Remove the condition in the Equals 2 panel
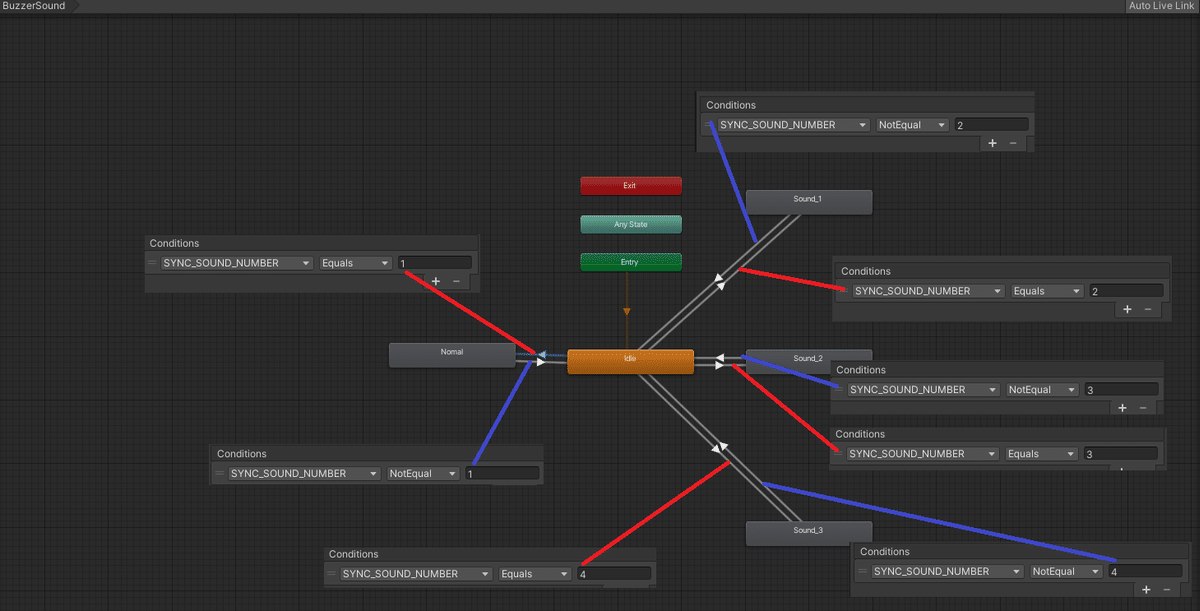This screenshot has height=611, width=1200. [x=1148, y=309]
